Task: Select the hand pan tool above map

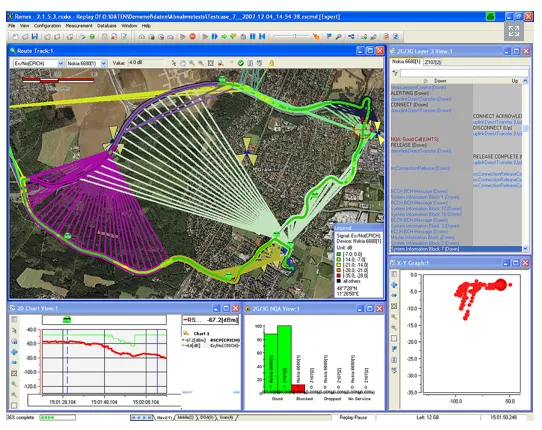Action: tap(183, 63)
